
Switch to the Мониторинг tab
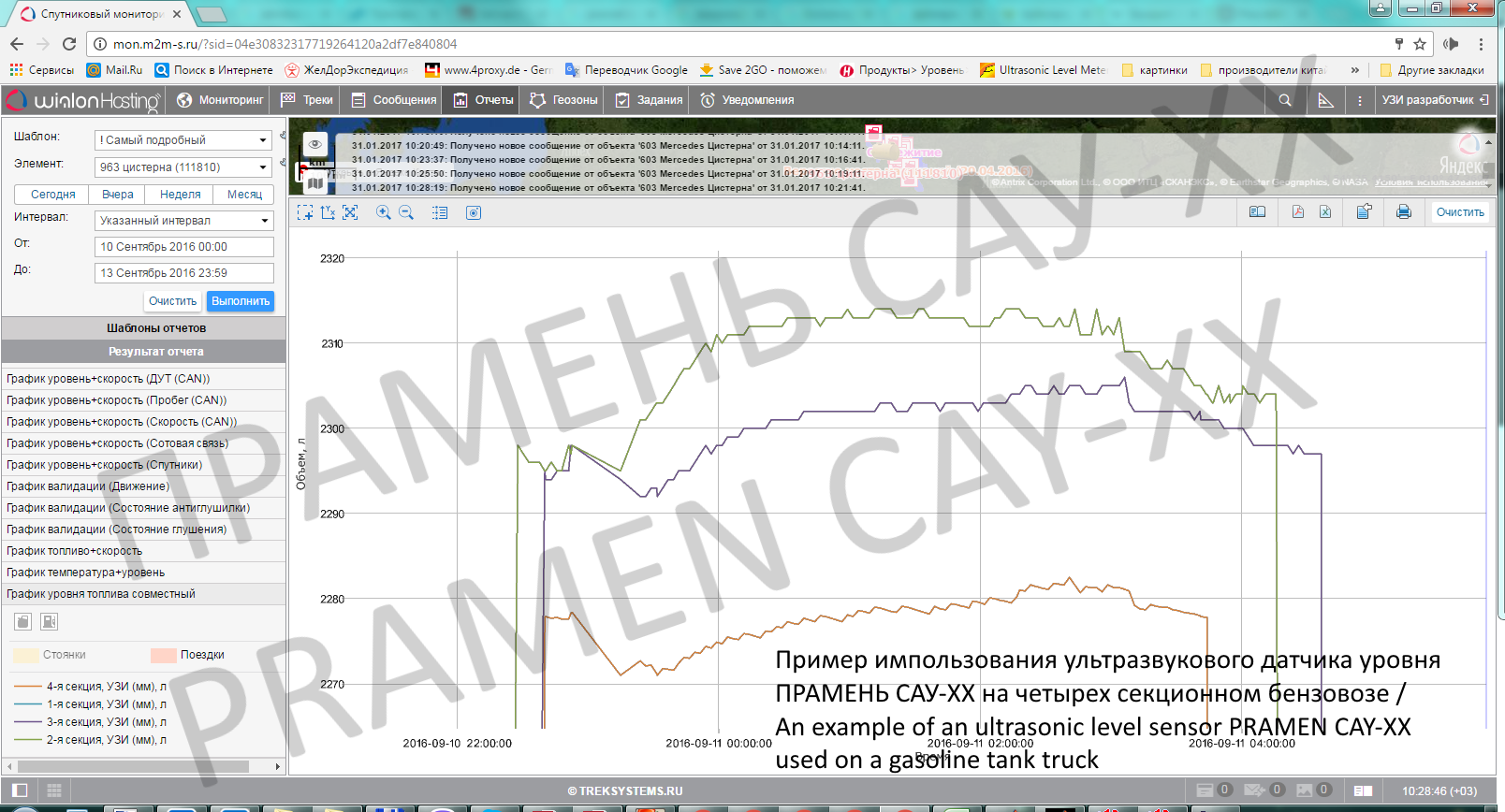220,100
